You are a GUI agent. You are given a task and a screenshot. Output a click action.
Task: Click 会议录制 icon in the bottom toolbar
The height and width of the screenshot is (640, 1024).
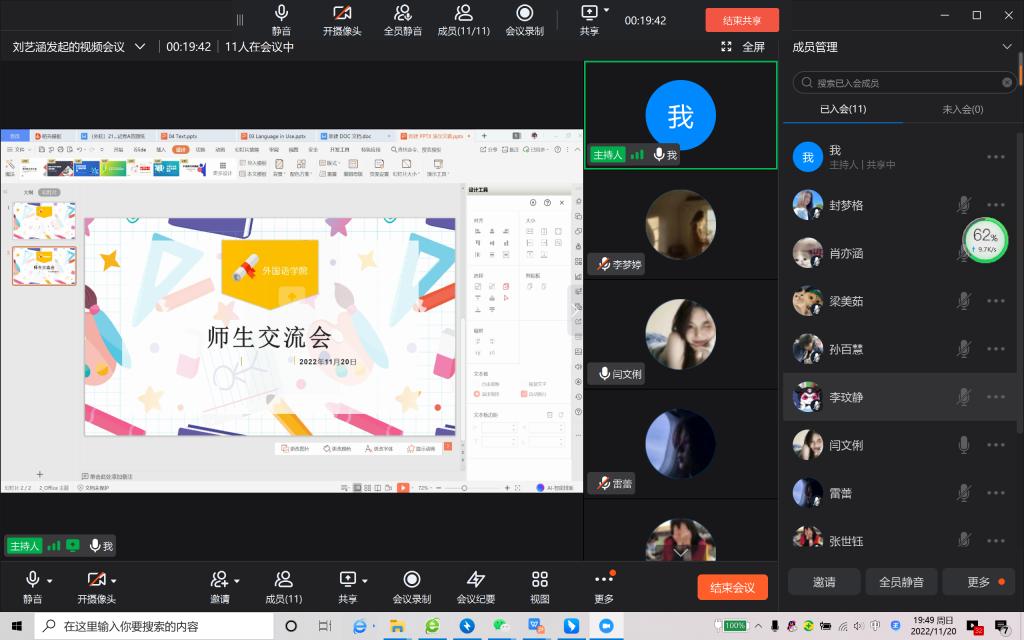(411, 586)
